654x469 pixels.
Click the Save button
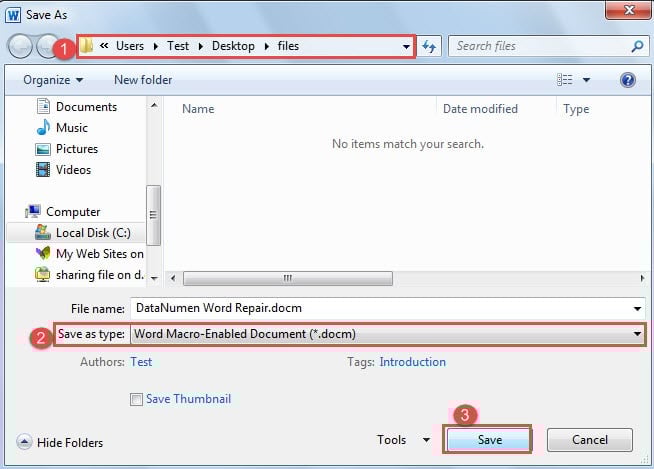click(489, 440)
